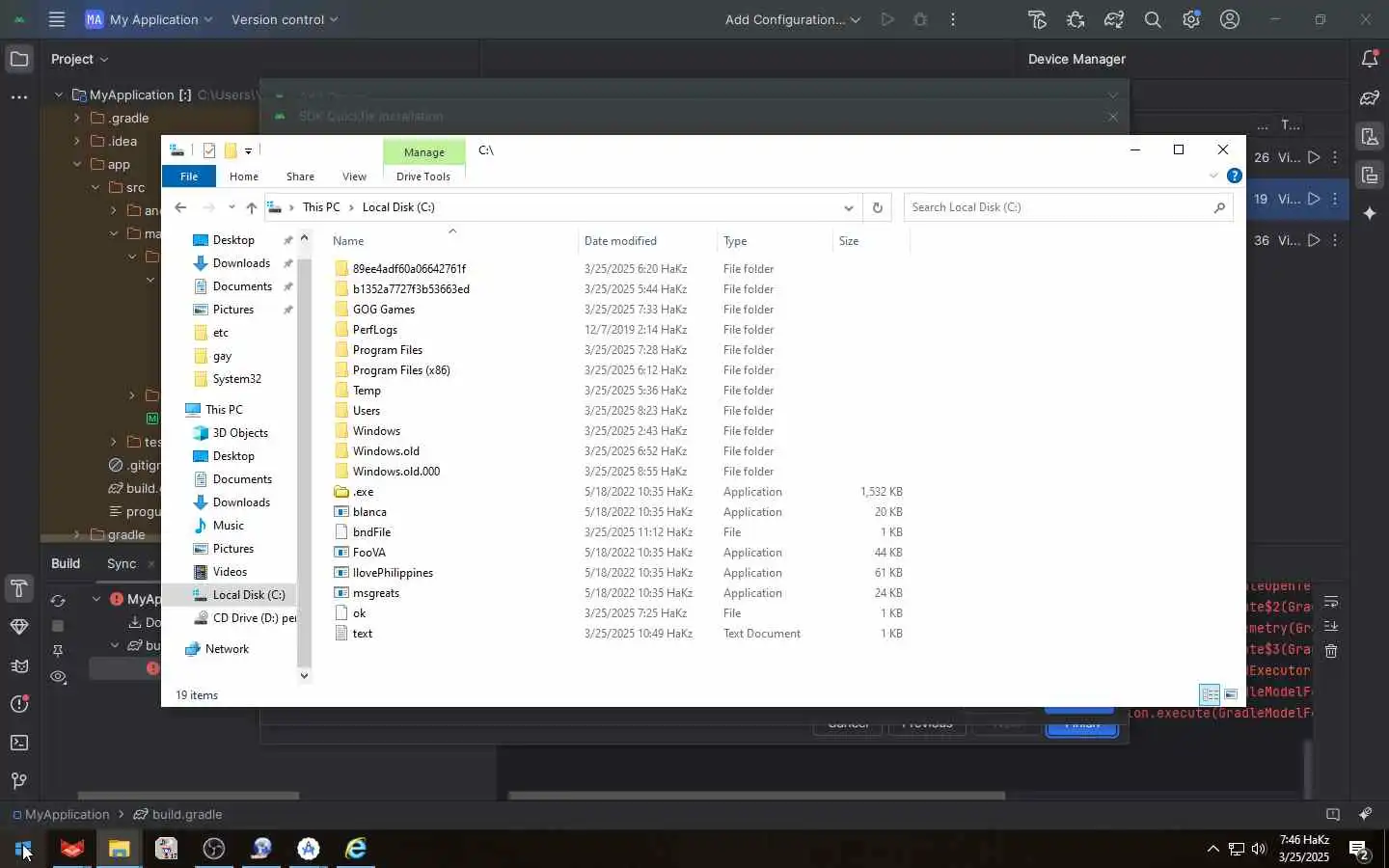This screenshot has height=868, width=1389.
Task: Open Android Studio main hamburger menu
Action: pos(57,19)
